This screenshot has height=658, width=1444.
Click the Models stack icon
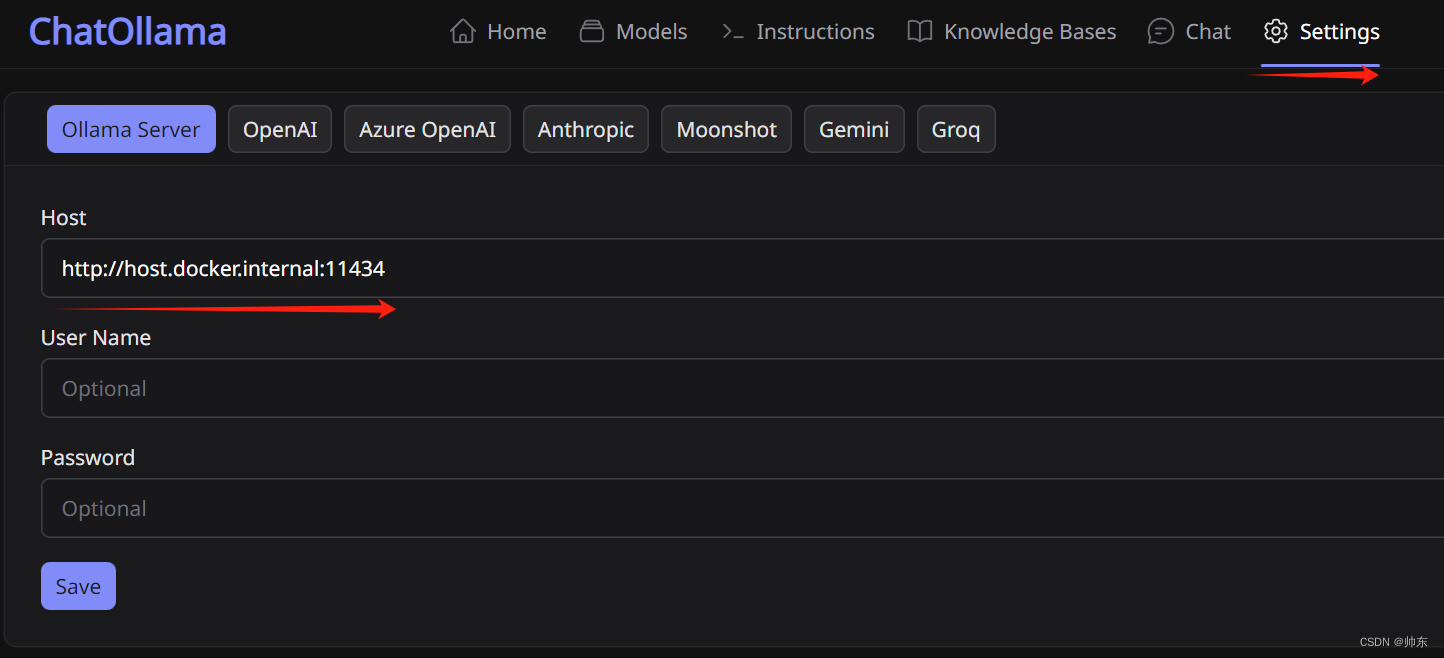point(592,32)
